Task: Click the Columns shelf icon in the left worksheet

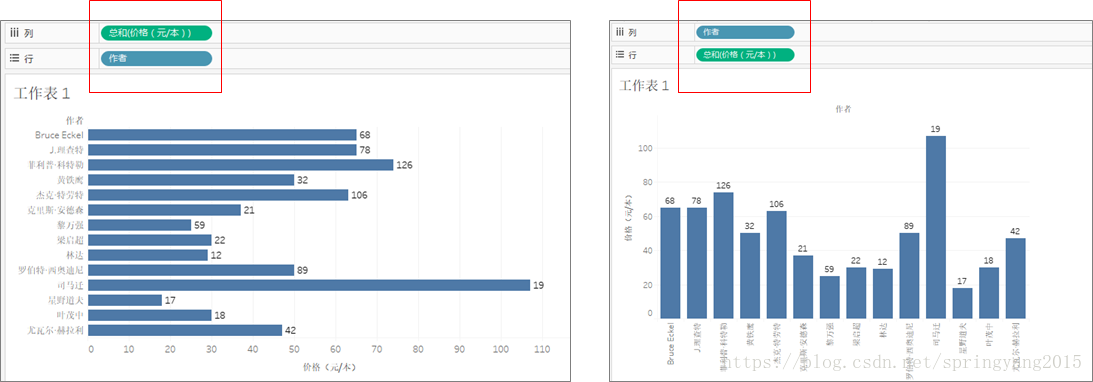Action: 15,33
